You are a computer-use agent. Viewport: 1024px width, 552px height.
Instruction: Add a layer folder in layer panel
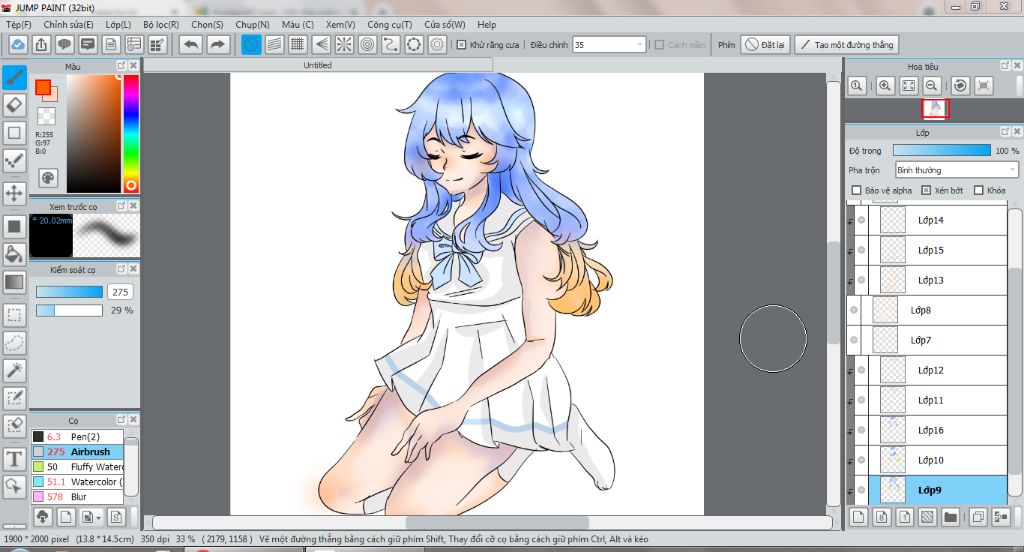[950, 517]
